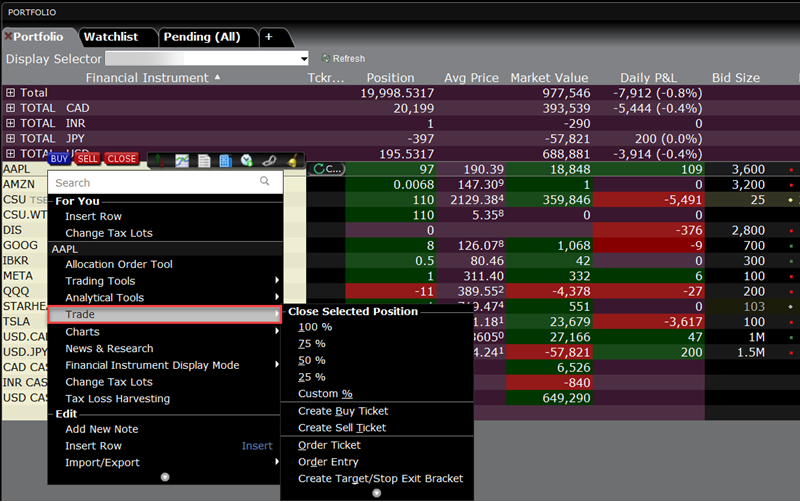
Task: Close 25 % of selected position
Action: point(312,378)
